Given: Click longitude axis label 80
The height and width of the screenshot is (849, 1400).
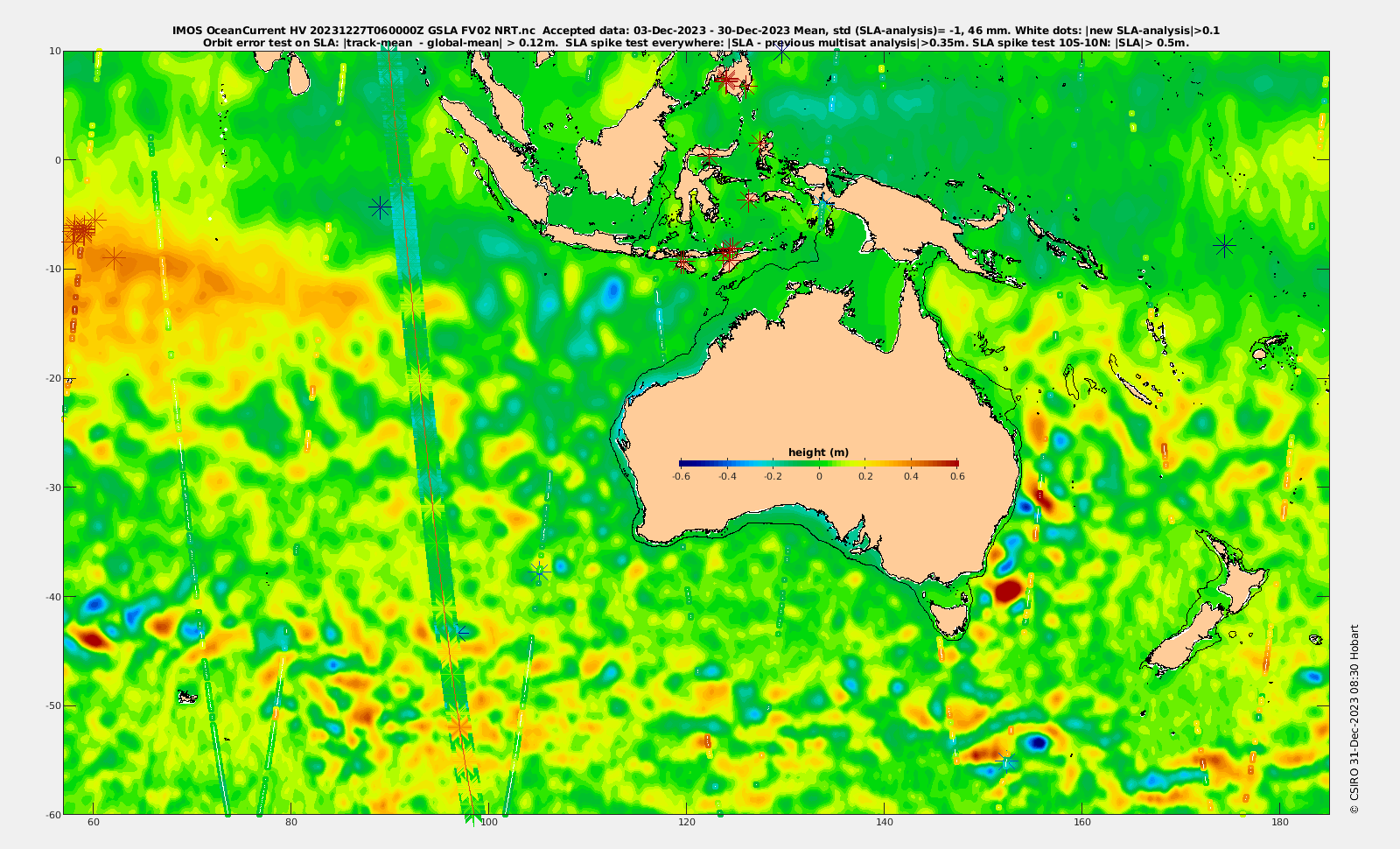Looking at the screenshot, I should pyautogui.click(x=291, y=823).
